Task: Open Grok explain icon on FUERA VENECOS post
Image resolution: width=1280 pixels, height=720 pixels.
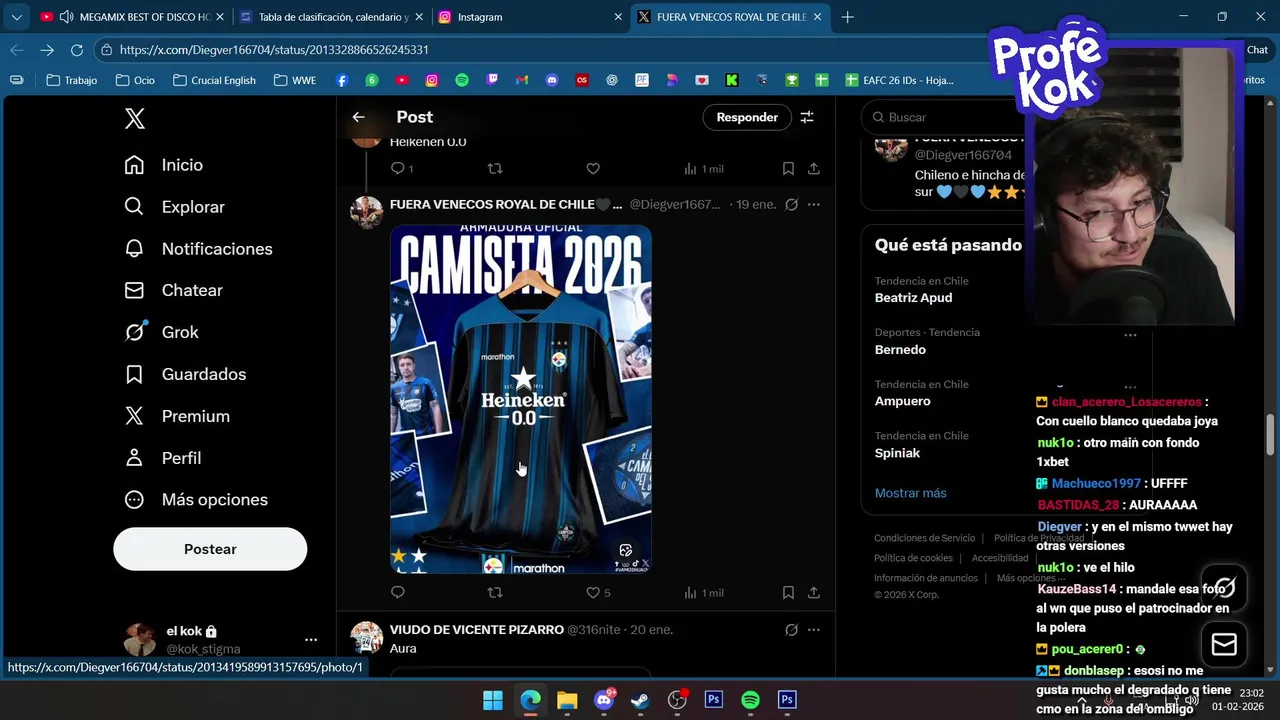Action: (791, 204)
